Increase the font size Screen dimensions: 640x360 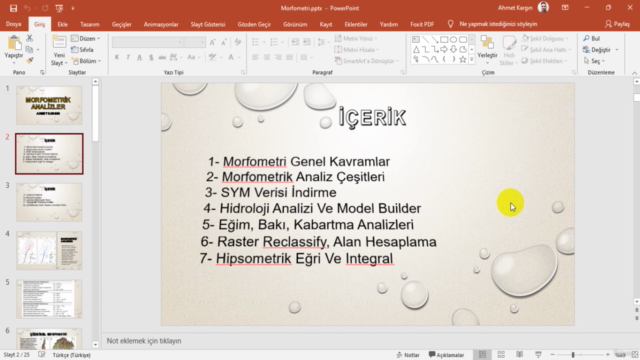pos(213,42)
